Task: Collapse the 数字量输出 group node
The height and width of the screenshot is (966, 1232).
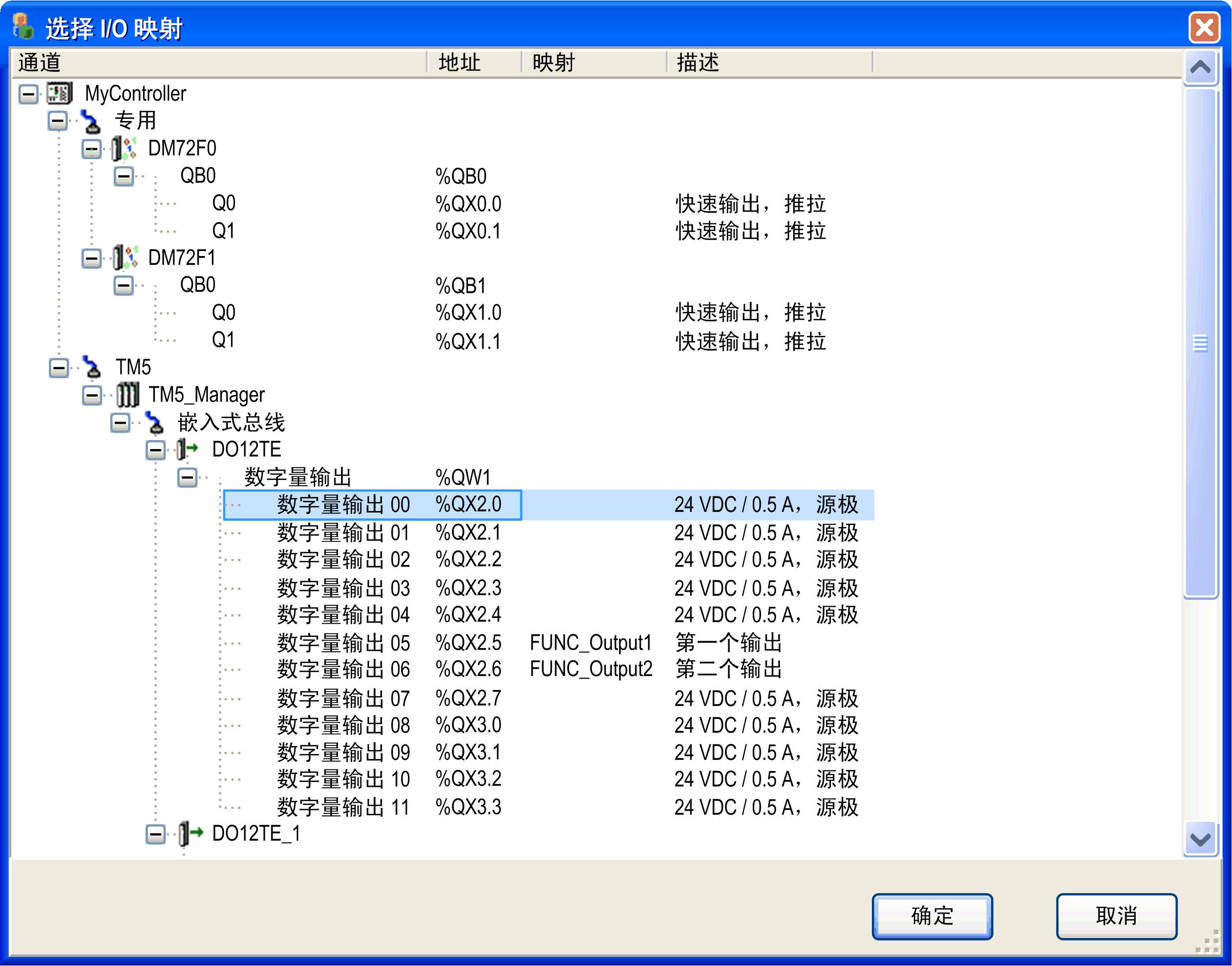Action: click(188, 478)
